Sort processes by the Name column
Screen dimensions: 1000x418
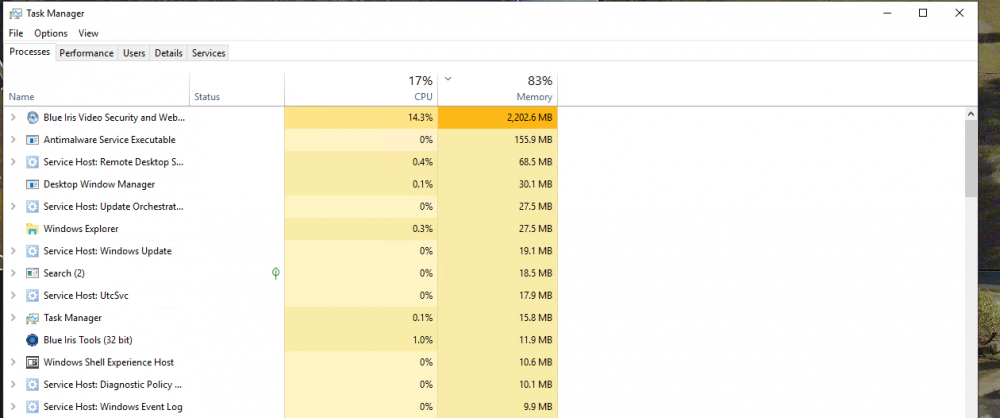(x=97, y=89)
